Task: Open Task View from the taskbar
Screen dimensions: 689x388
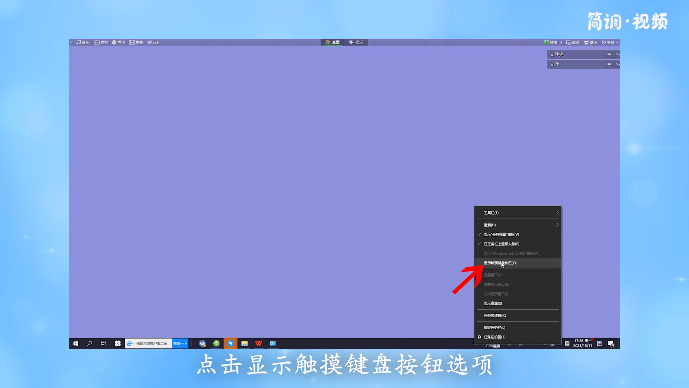Action: pos(104,344)
